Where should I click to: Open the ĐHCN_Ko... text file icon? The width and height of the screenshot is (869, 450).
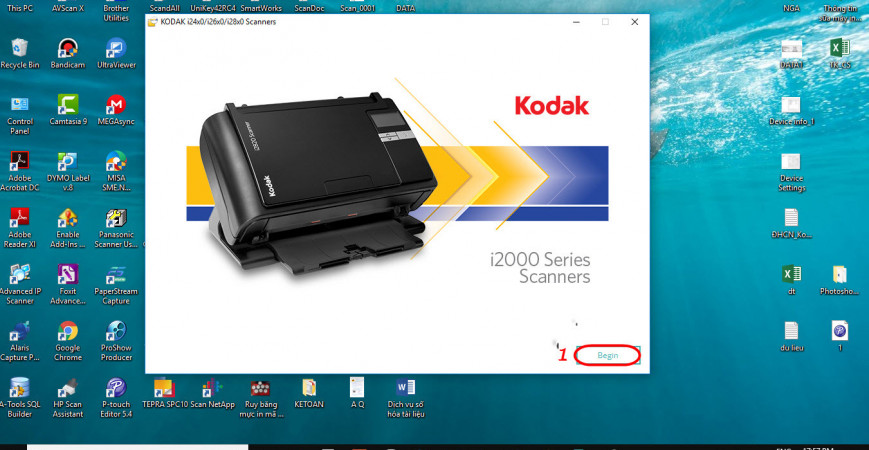pos(791,223)
